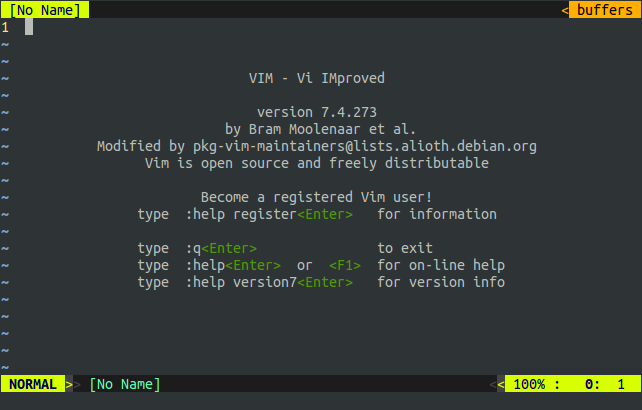
Task: Select the [No Name] buffer tab
Action: (x=45, y=10)
